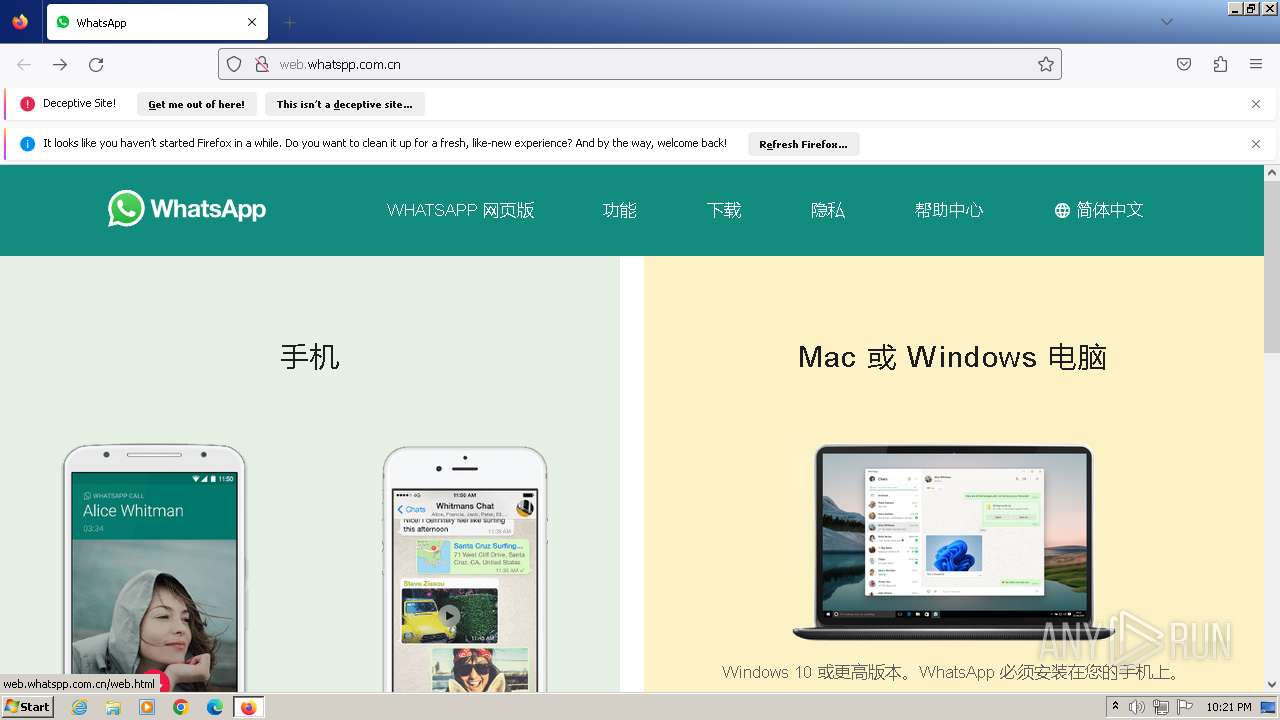Screen dimensions: 1280x720
Task: Open Save to Pocket icon
Action: (x=1184, y=64)
